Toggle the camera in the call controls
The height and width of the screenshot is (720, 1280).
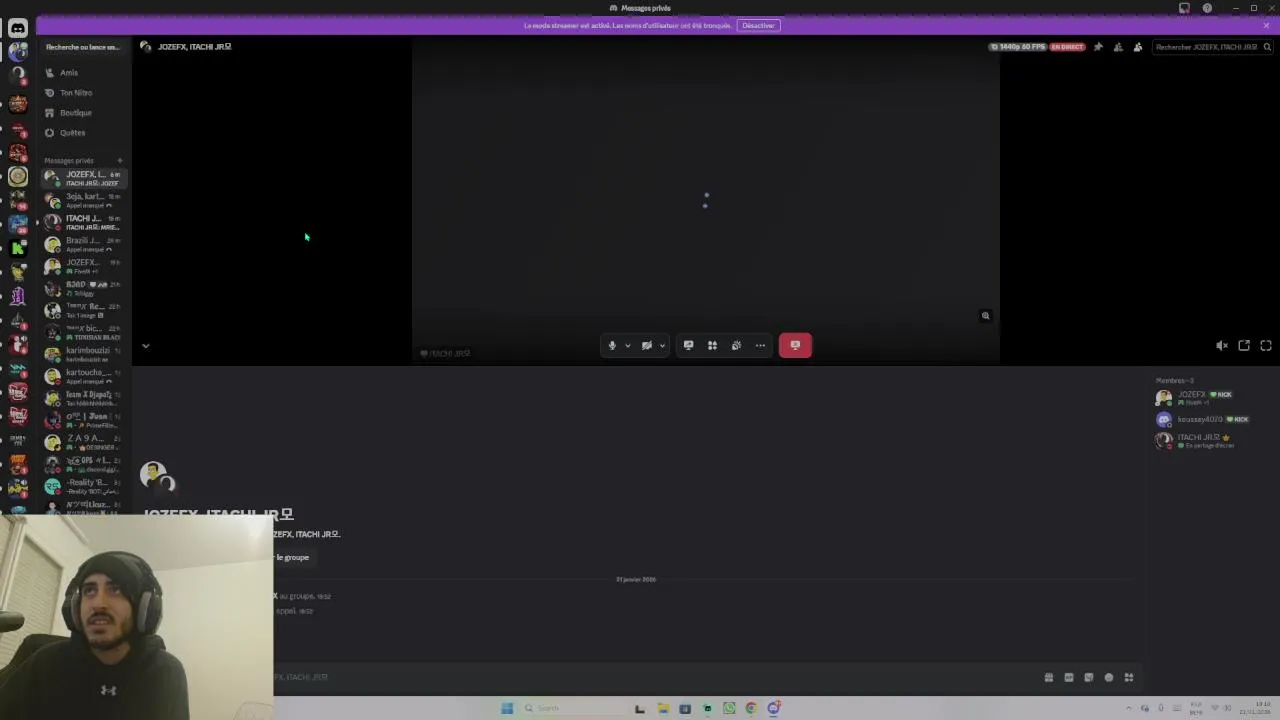[x=646, y=346]
